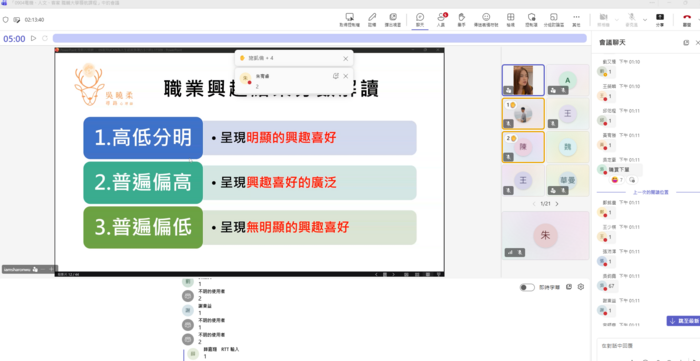Open the More actions ellipsis menu
Image resolution: width=700 pixels, height=361 pixels.
pyautogui.click(x=576, y=20)
